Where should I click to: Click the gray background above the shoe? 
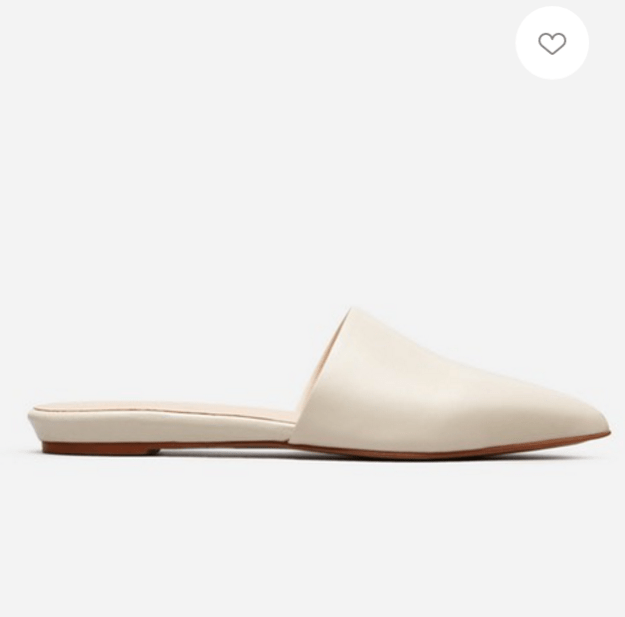(x=279, y=159)
